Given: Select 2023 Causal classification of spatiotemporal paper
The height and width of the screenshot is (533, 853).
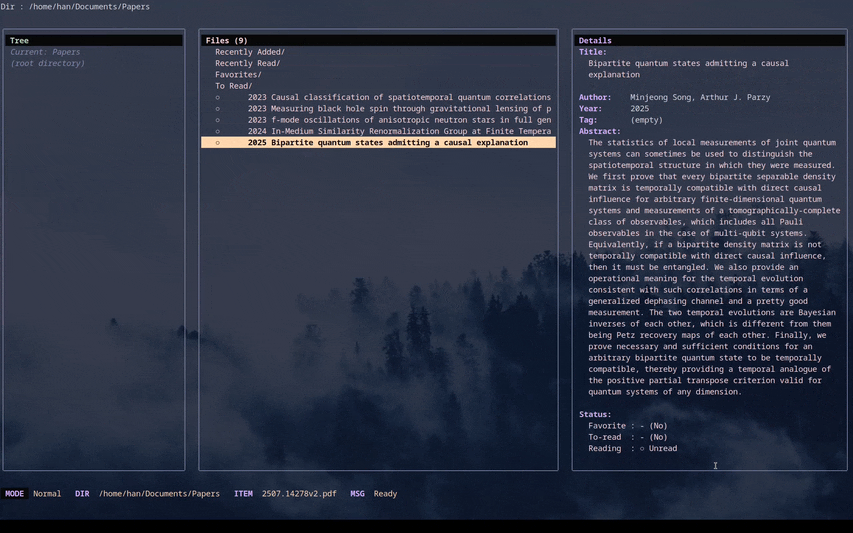Looking at the screenshot, I should (x=379, y=97).
